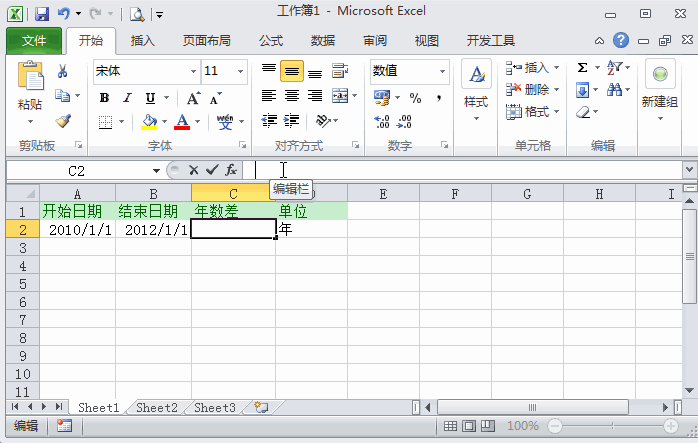
Task: Click font color red A
Action: (182, 121)
